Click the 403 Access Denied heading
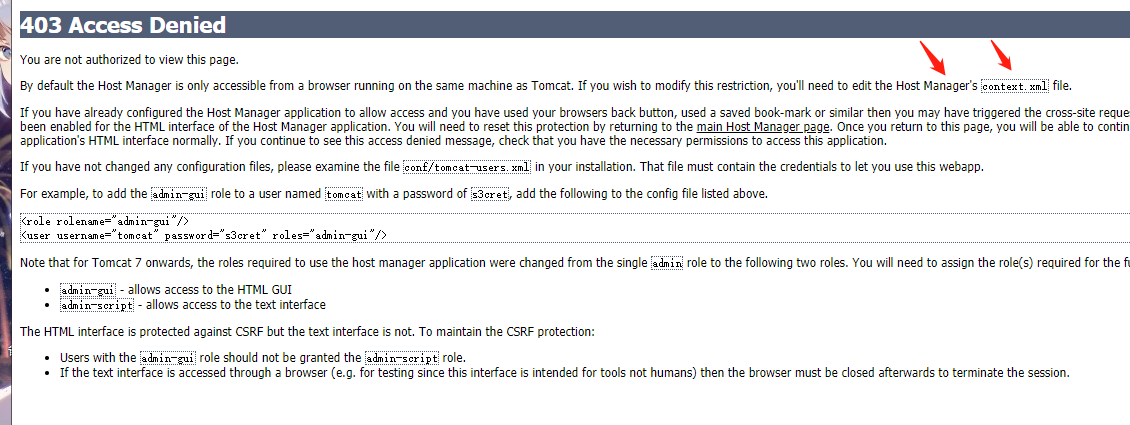Image resolution: width=1130 pixels, height=425 pixels. tap(123, 25)
